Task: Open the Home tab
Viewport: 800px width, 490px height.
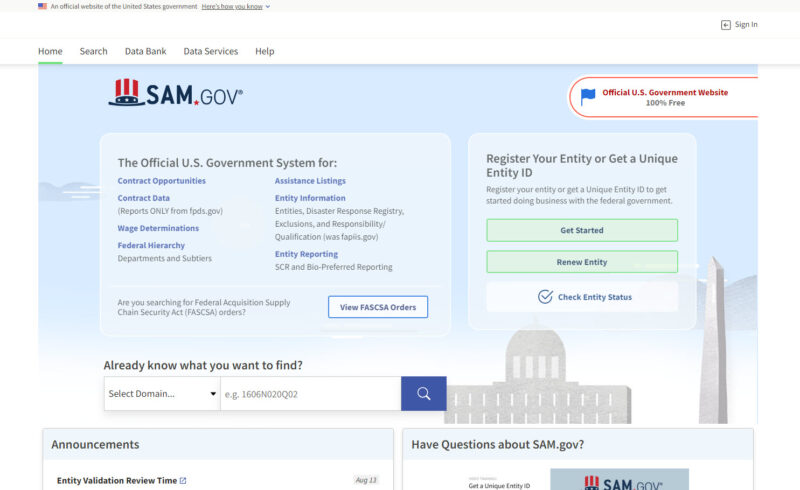Action: point(50,51)
